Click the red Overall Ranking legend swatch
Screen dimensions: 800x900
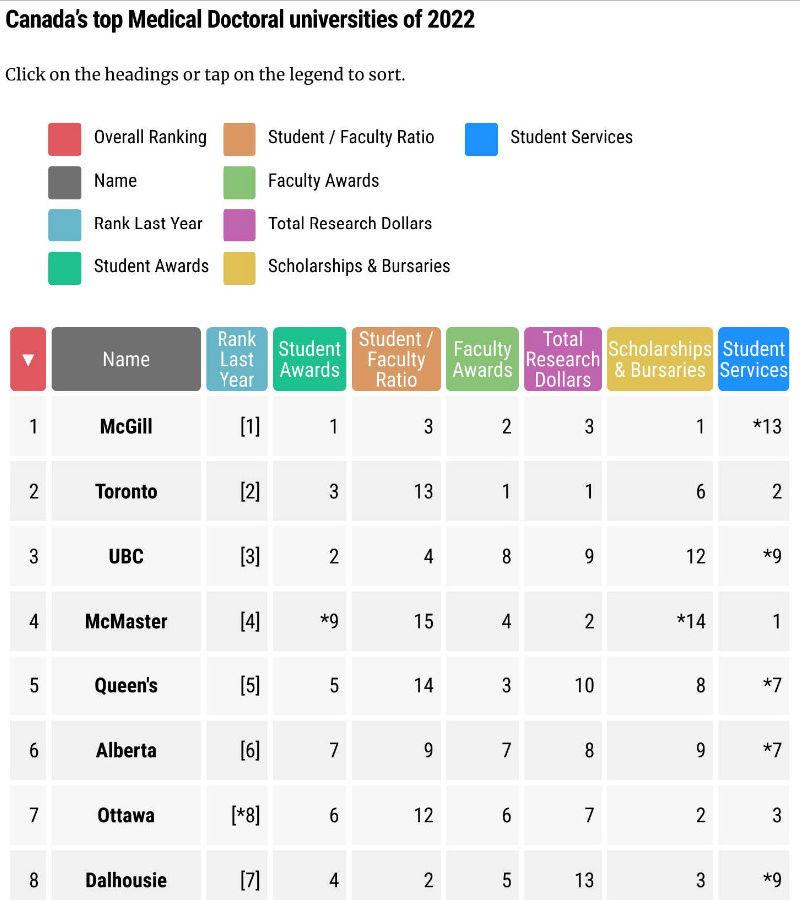coord(64,139)
